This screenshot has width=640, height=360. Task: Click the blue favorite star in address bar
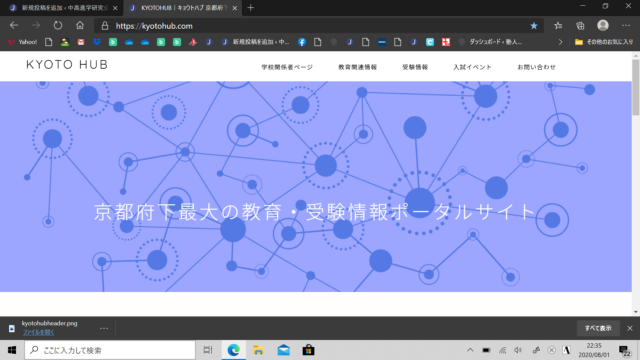534,26
